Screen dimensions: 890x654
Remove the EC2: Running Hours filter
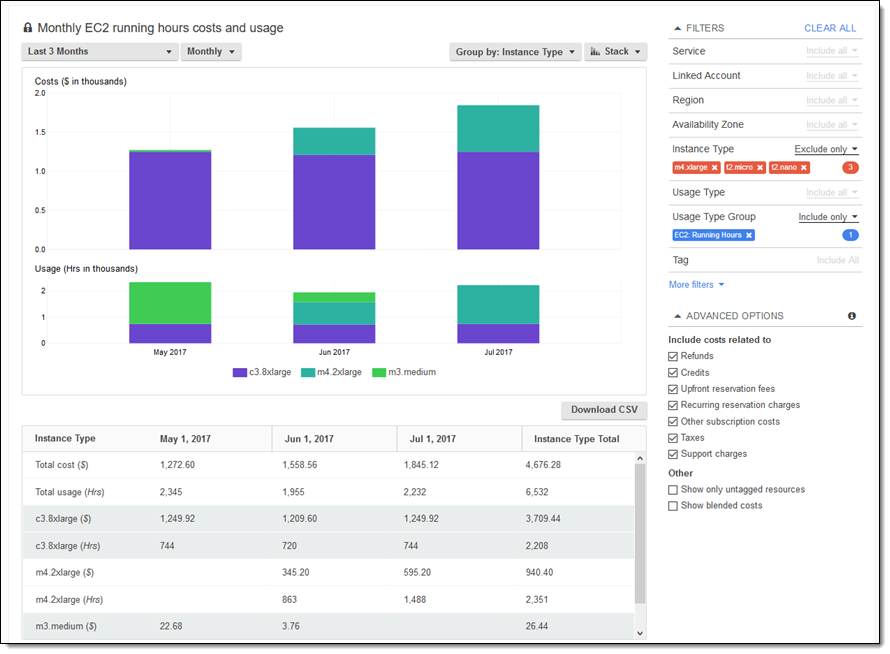(x=749, y=235)
